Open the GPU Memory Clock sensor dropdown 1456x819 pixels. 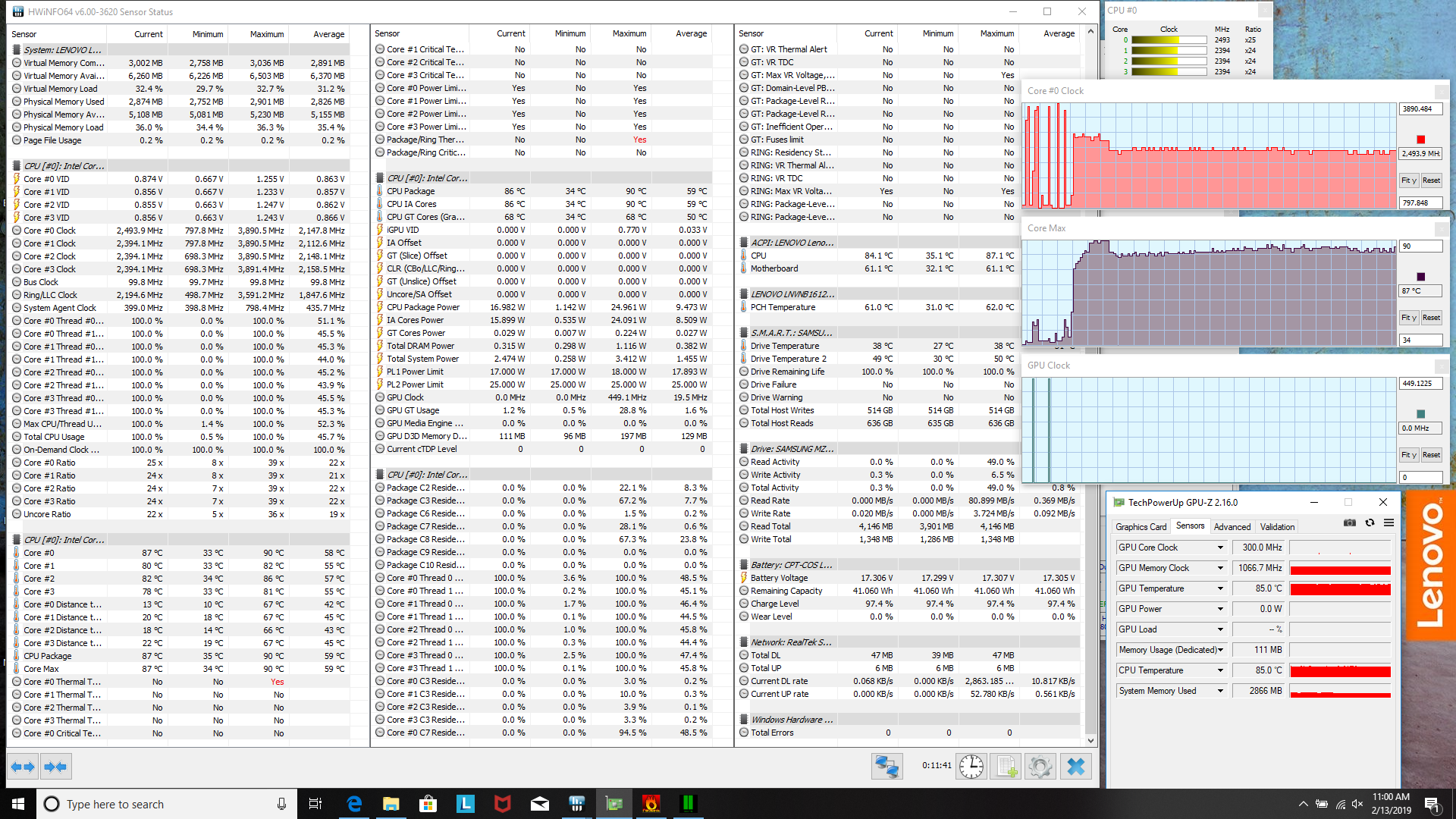point(1220,568)
